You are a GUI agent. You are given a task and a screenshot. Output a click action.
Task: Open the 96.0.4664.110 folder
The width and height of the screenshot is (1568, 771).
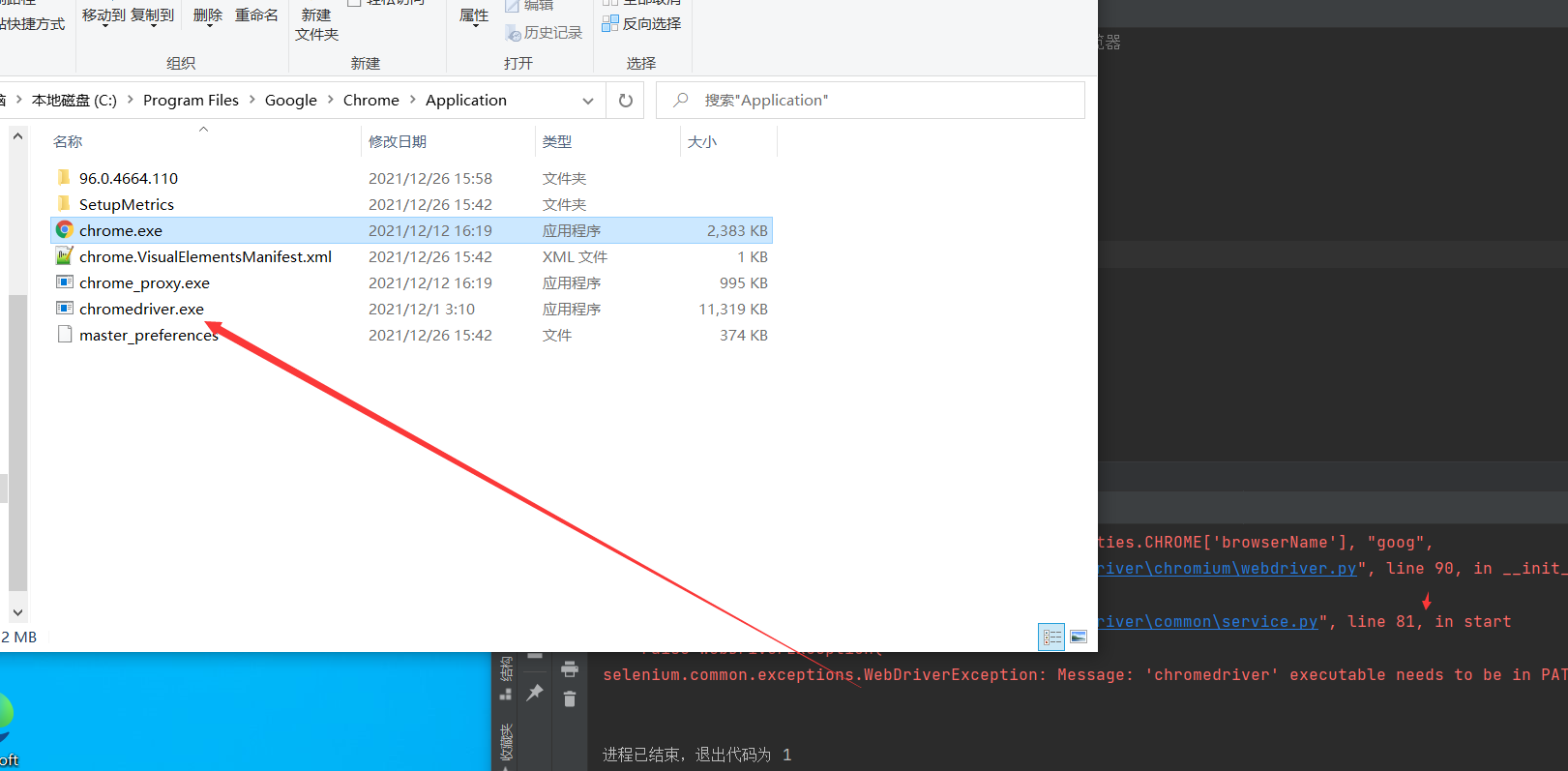128,179
